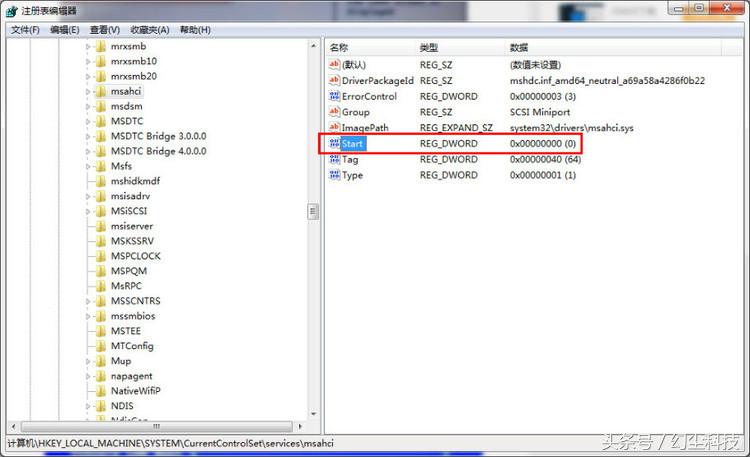
Task: Click the MSiSCSI folder icon
Action: click(100, 211)
